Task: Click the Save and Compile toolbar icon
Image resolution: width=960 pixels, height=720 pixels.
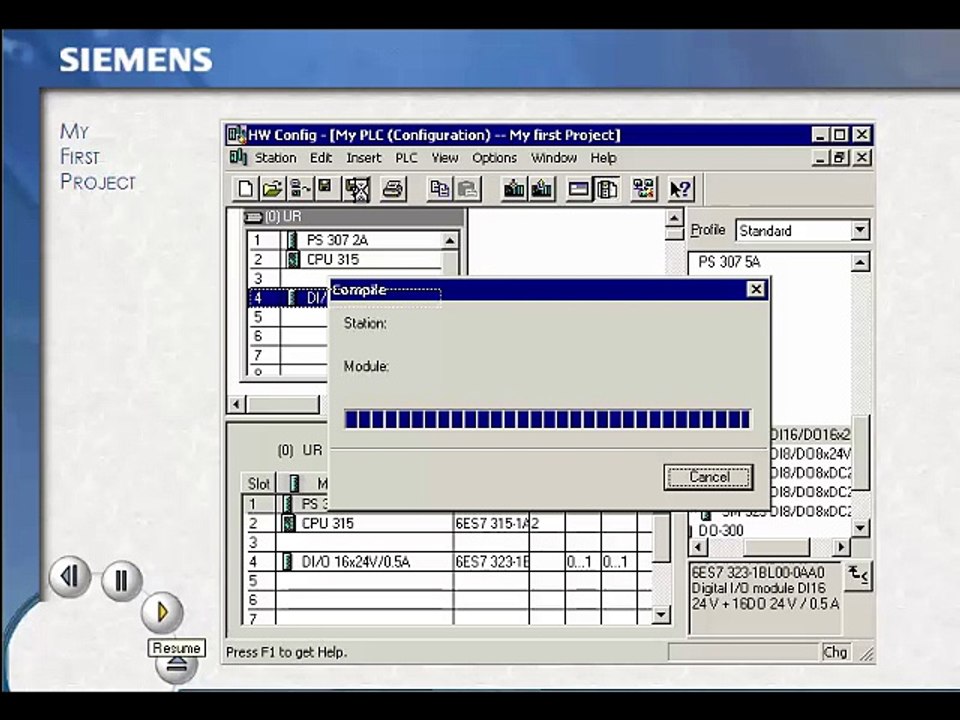Action: click(x=357, y=189)
